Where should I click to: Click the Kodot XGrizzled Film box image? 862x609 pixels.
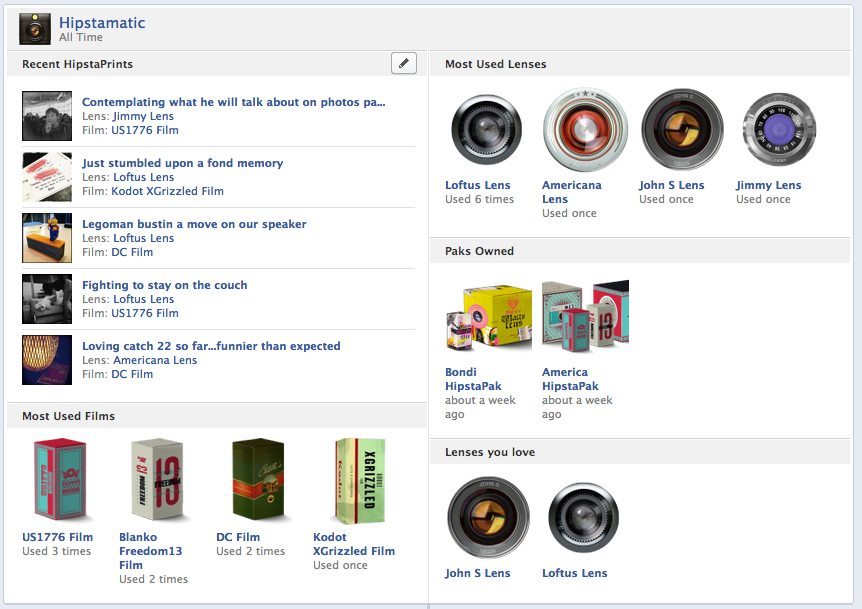360,480
